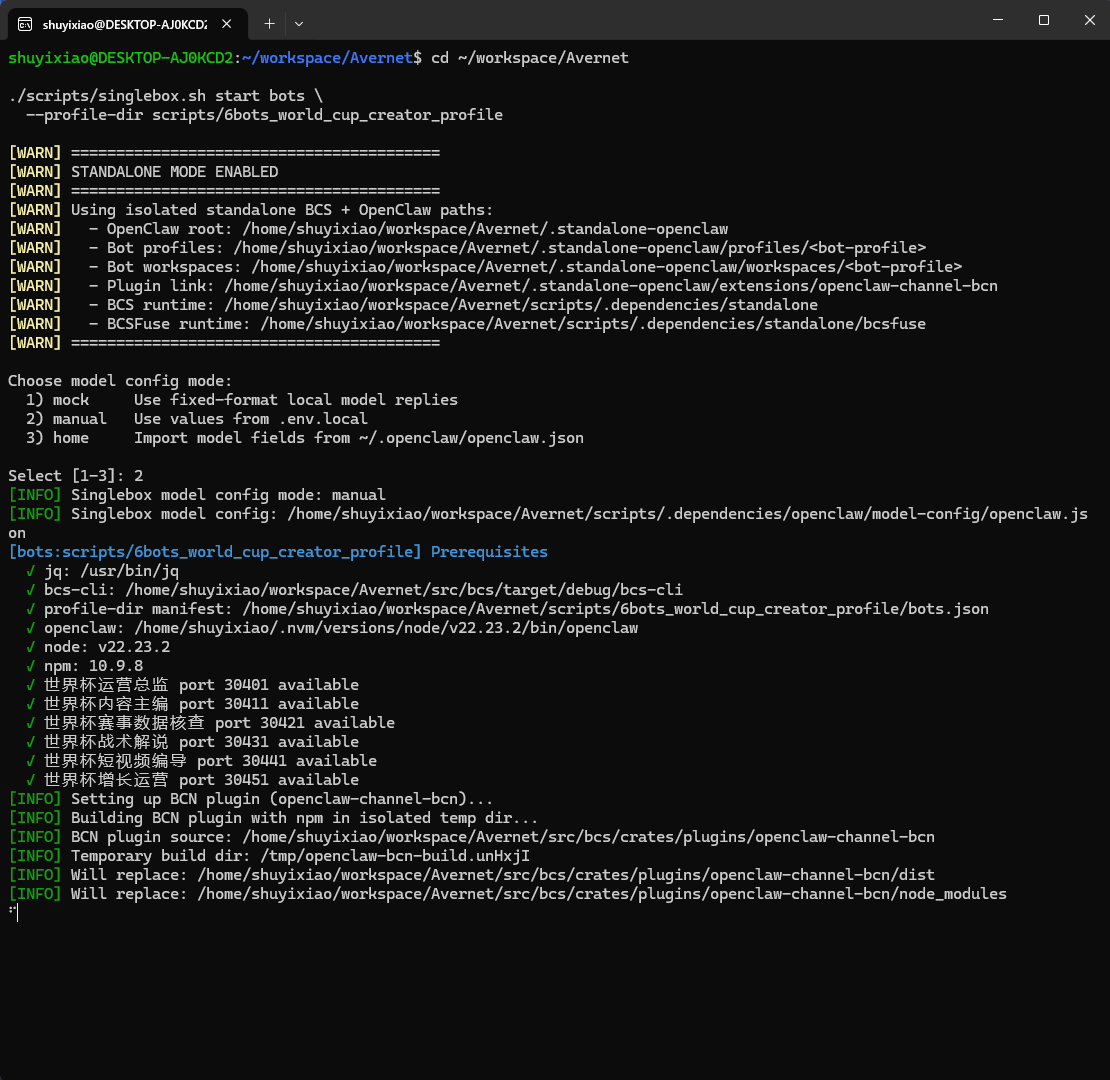This screenshot has height=1080, width=1110.
Task: Click the 'STANDALONE MODE ENABLED' warning line
Action: pyautogui.click(x=144, y=172)
